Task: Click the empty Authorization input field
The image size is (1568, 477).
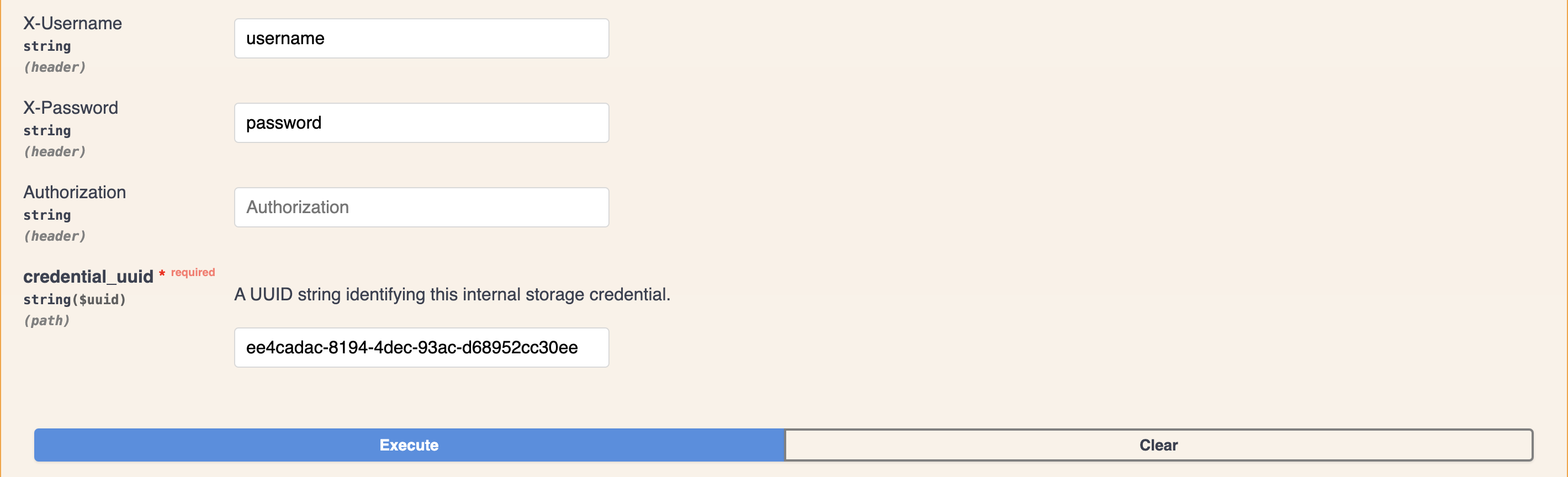Action: [x=421, y=208]
